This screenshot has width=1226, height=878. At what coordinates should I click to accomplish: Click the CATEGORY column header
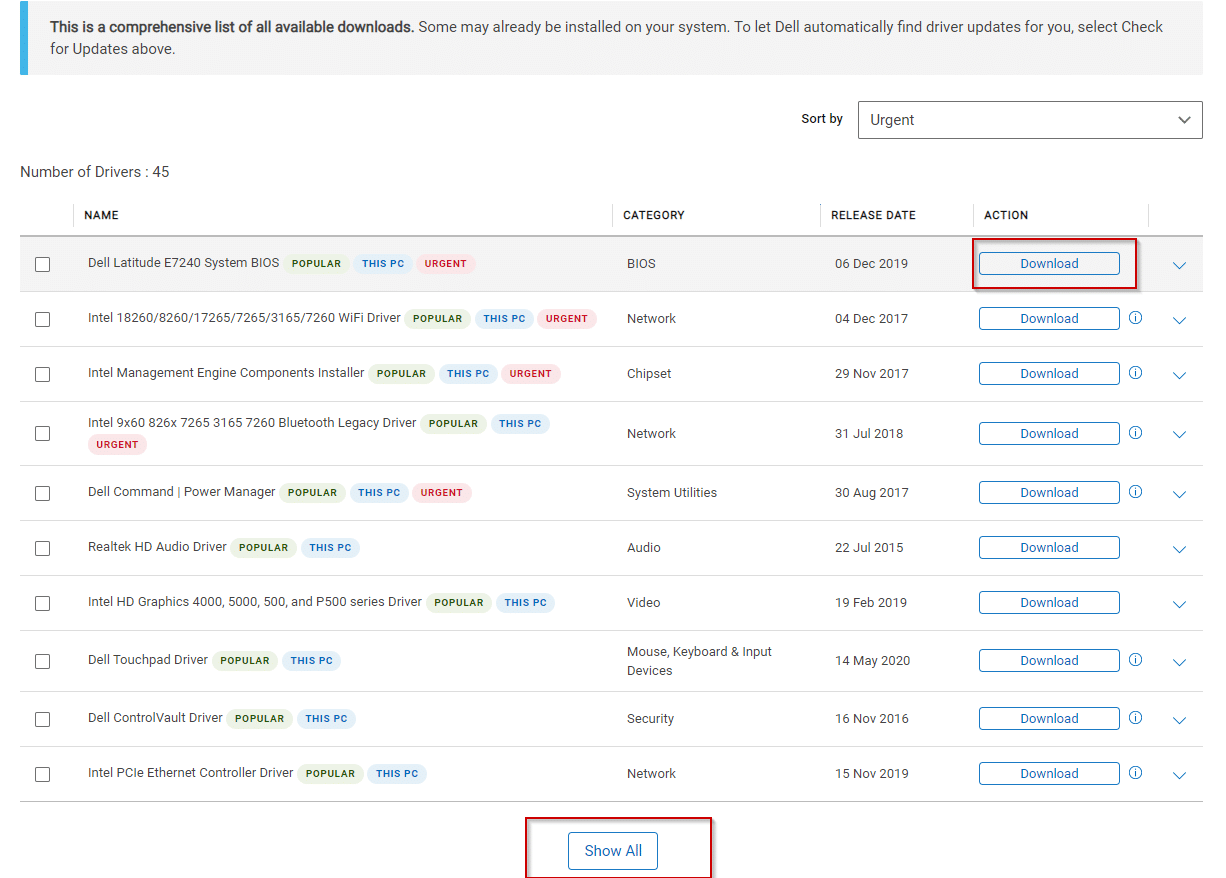coord(654,215)
